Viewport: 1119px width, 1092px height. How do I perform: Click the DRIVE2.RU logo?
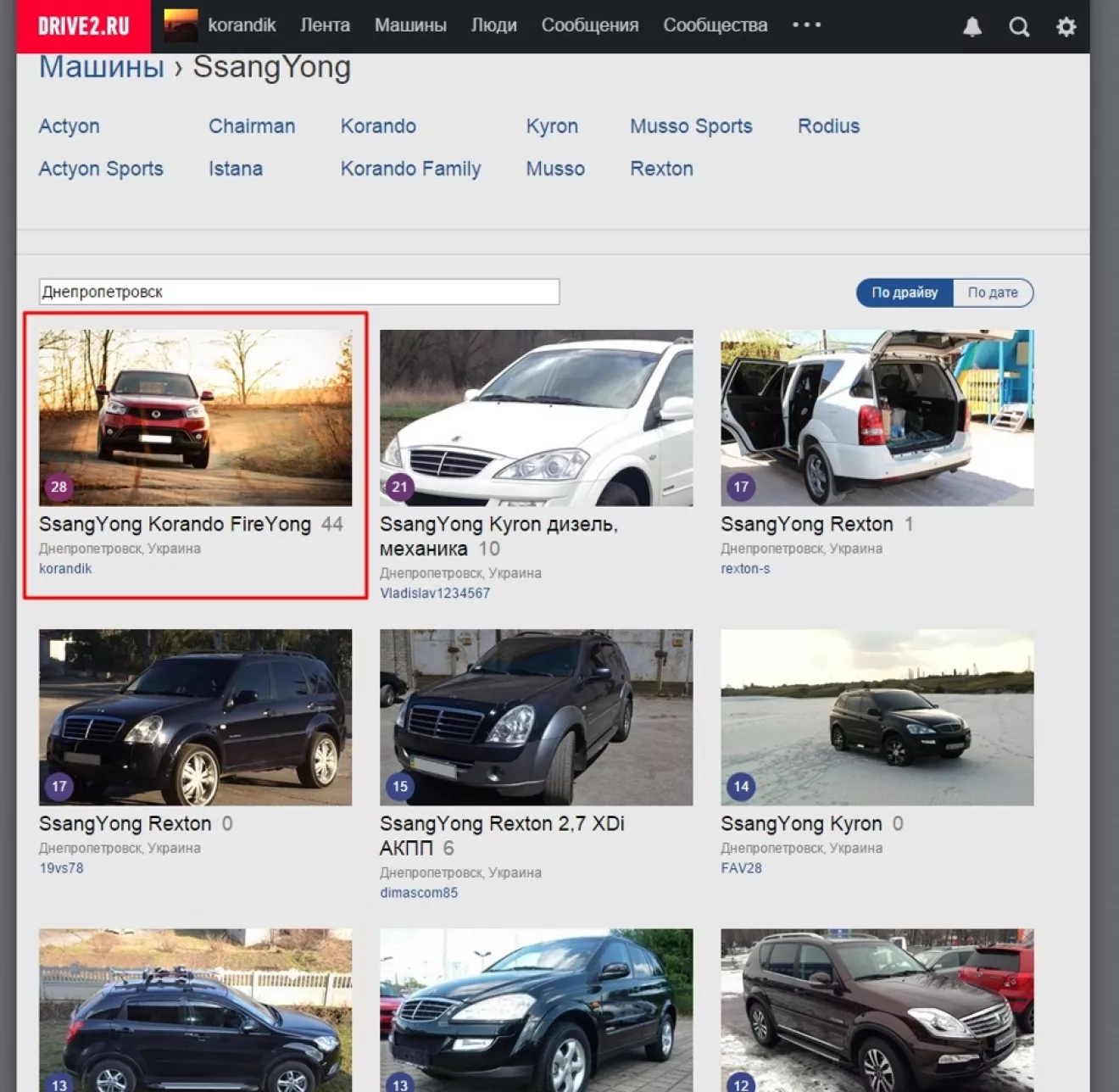(x=84, y=26)
